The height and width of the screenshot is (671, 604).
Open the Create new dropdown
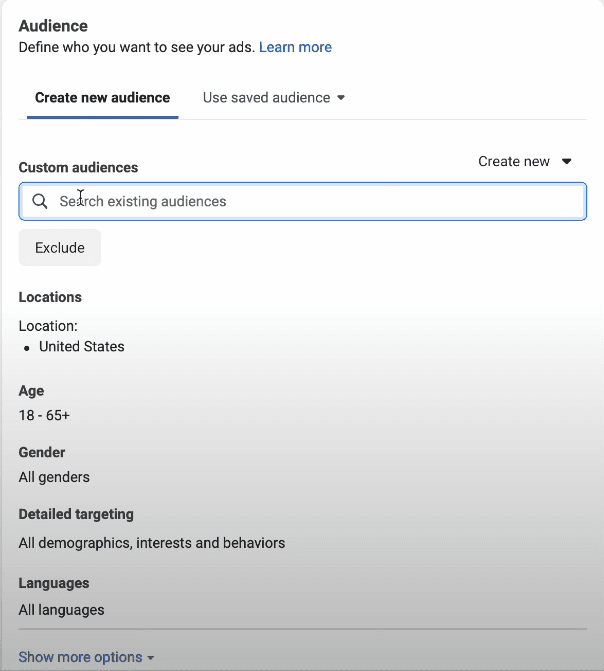[523, 161]
